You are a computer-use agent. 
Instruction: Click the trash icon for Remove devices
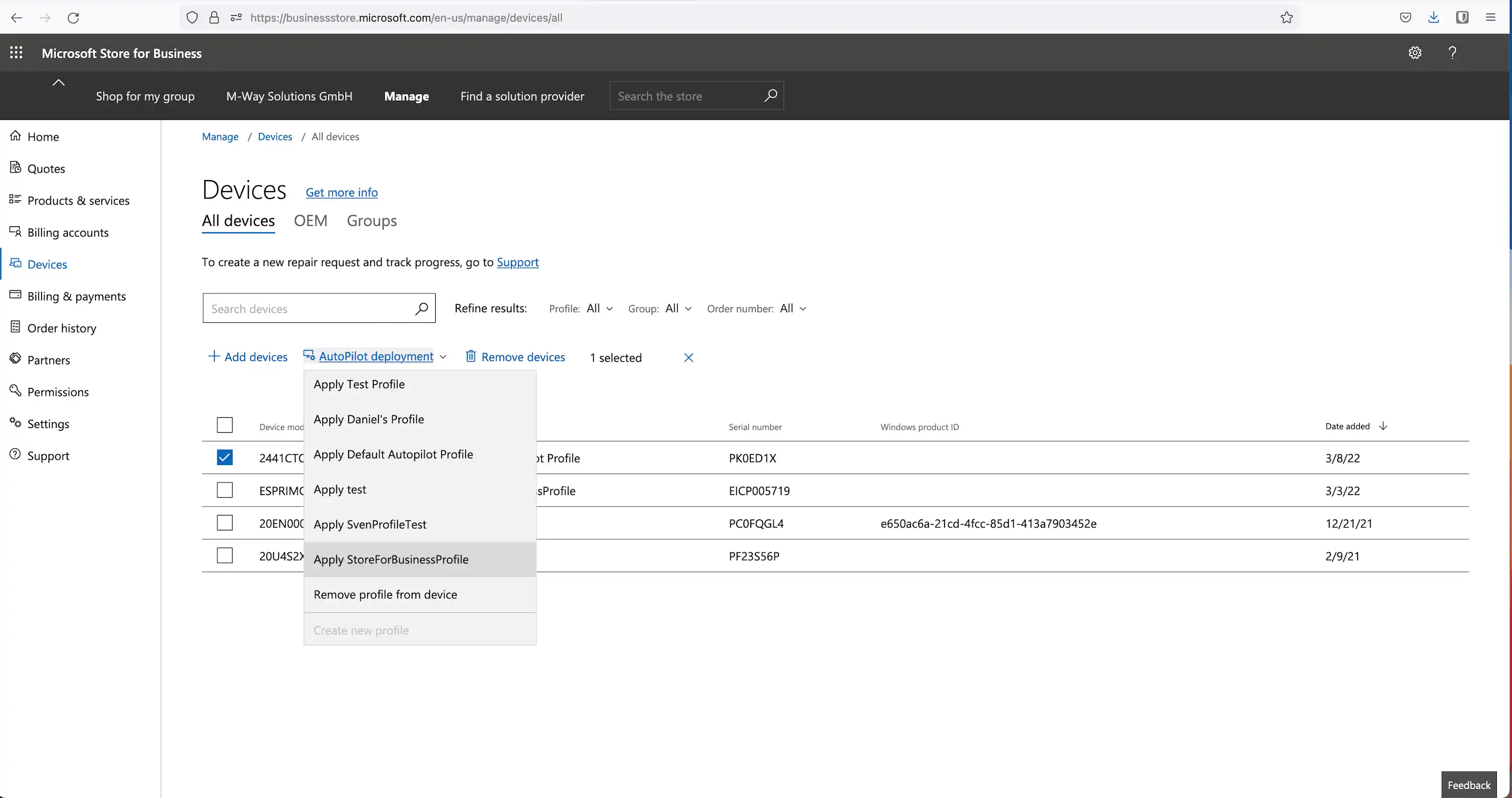(471, 356)
